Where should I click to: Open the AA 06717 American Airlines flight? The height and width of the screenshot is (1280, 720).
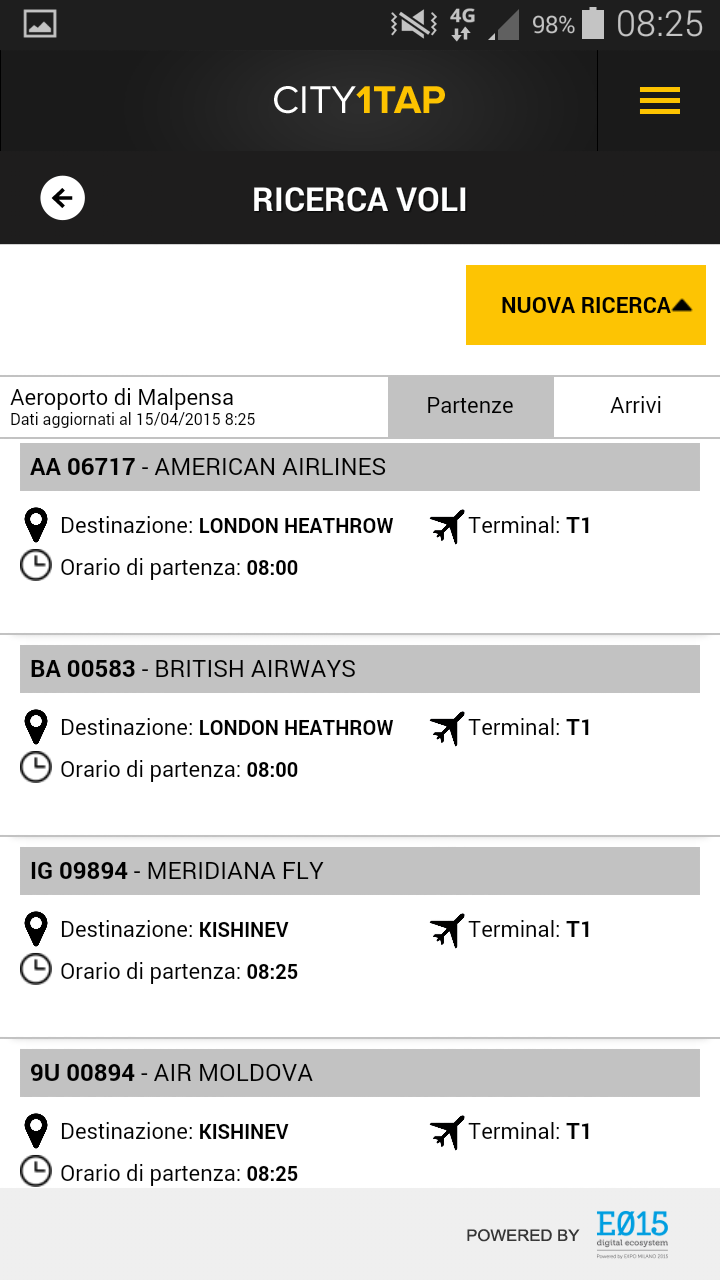tap(360, 467)
